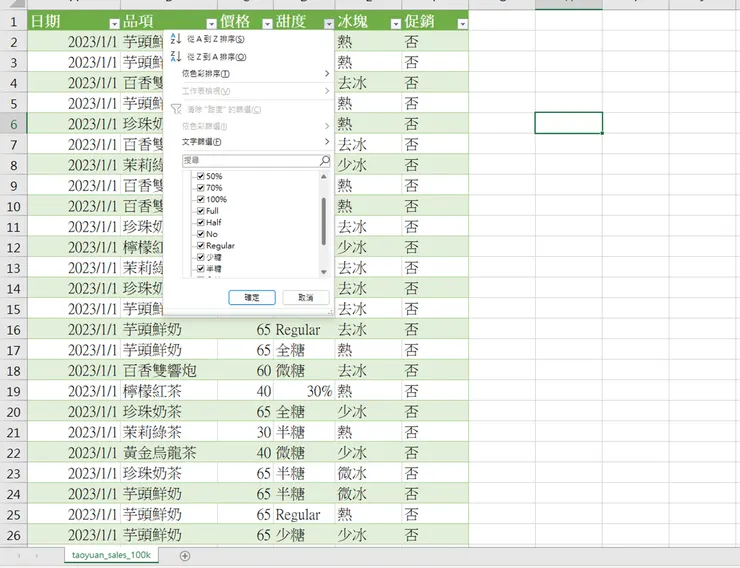This screenshot has height=568, width=740.
Task: Uncheck the 半糖 filter checkbox
Action: pos(201,268)
